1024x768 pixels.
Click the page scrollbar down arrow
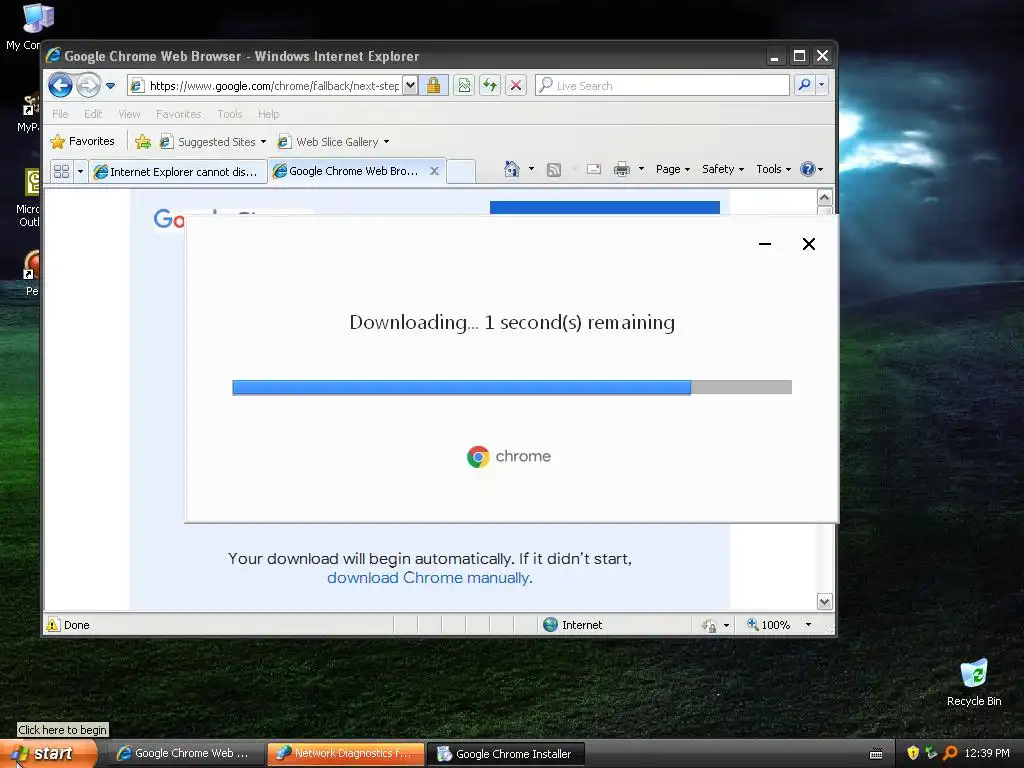[x=825, y=601]
